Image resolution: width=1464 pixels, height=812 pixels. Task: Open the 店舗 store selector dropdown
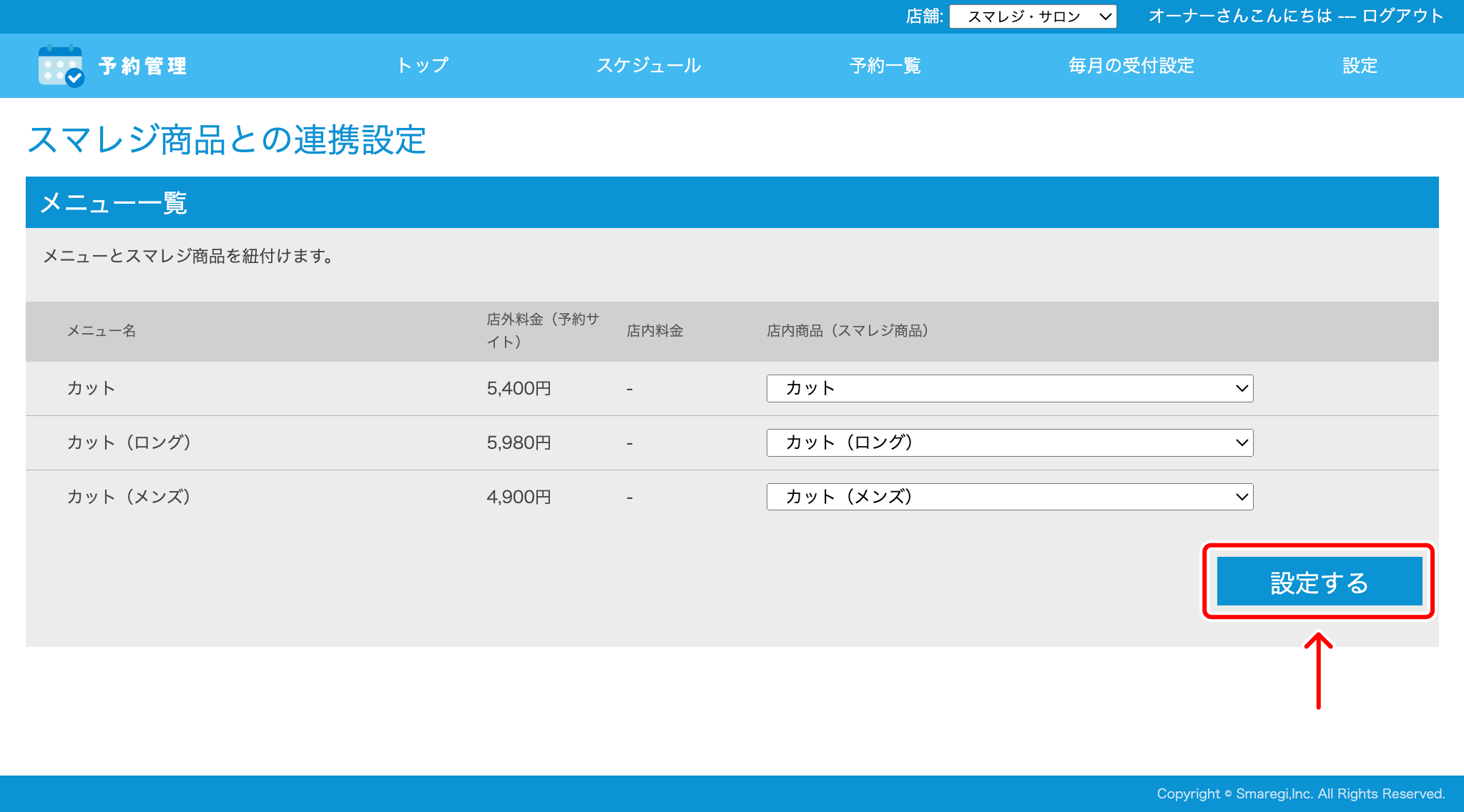tap(1032, 16)
